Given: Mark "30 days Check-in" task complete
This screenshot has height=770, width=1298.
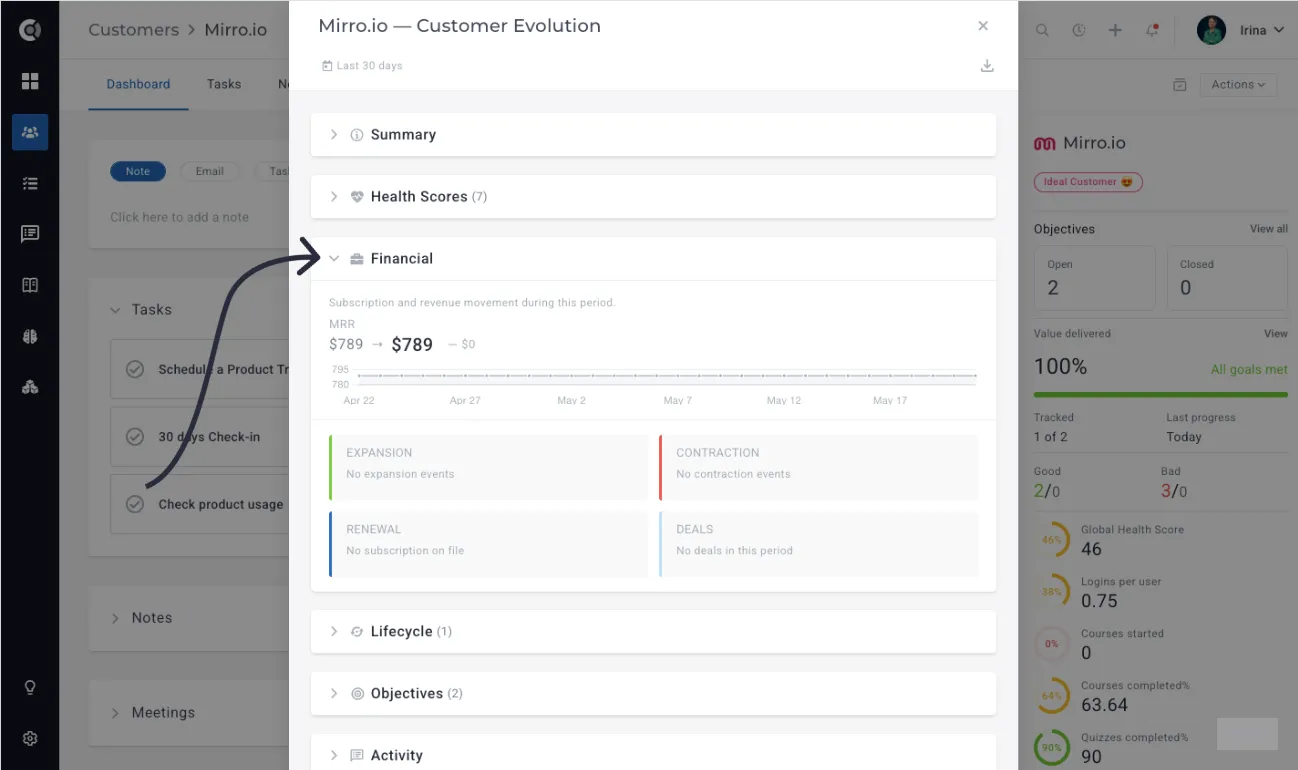Looking at the screenshot, I should [135, 437].
